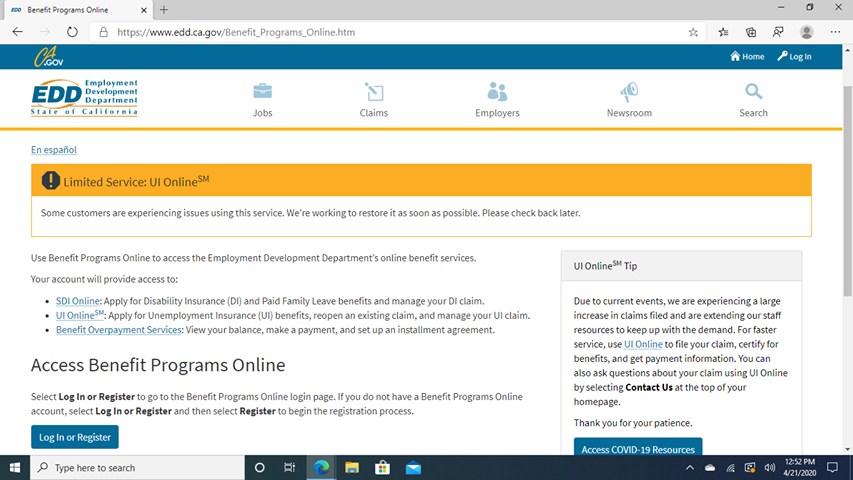Go to Home in top bar
The height and width of the screenshot is (480, 853).
pyautogui.click(x=747, y=57)
